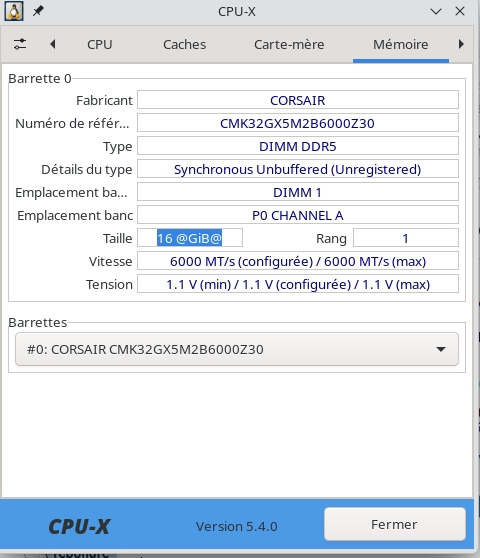
Task: Click the Fabricant field showing CORSAIR
Action: tap(298, 100)
